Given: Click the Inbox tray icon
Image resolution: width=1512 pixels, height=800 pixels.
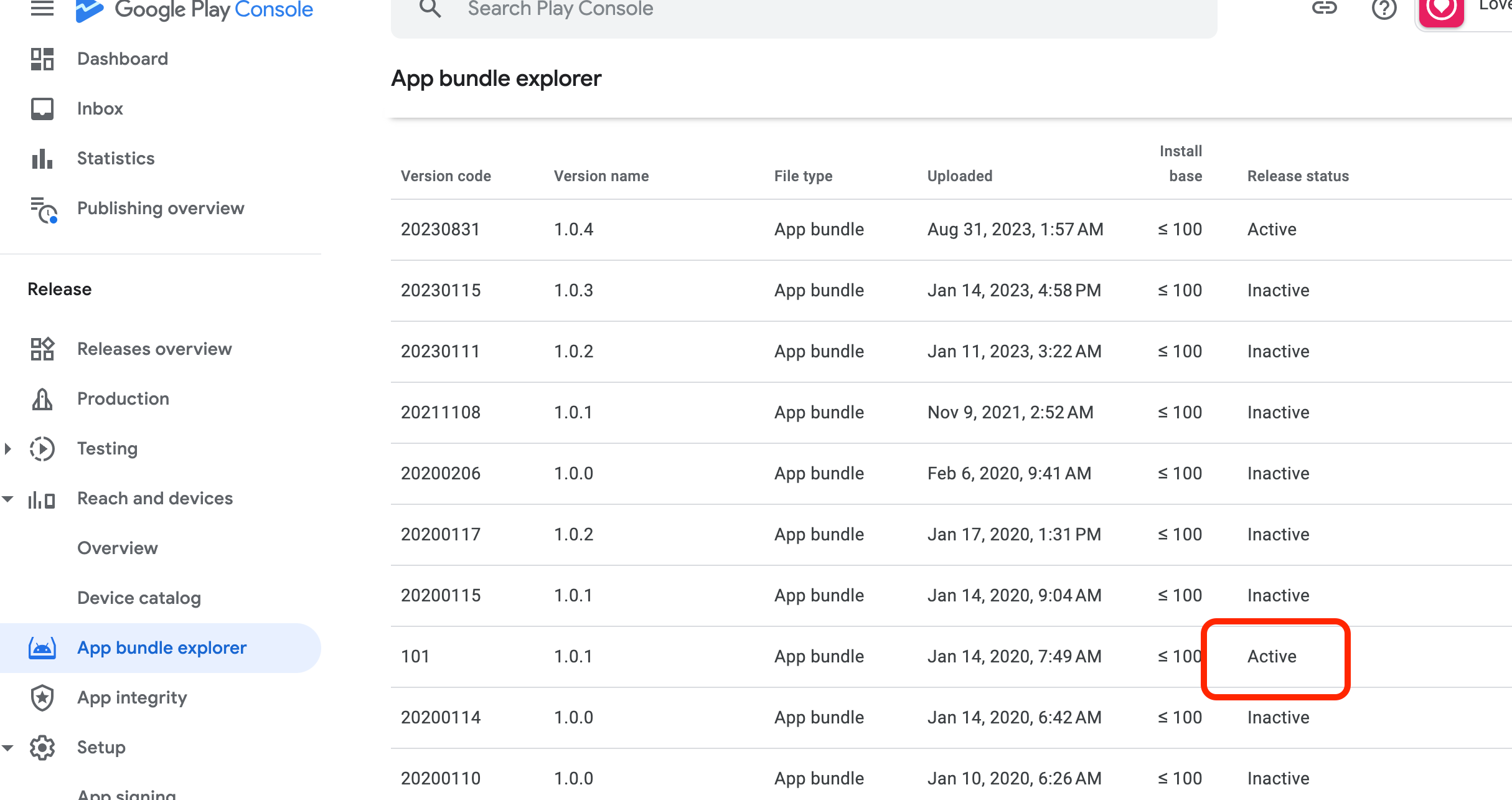Looking at the screenshot, I should coord(42,109).
